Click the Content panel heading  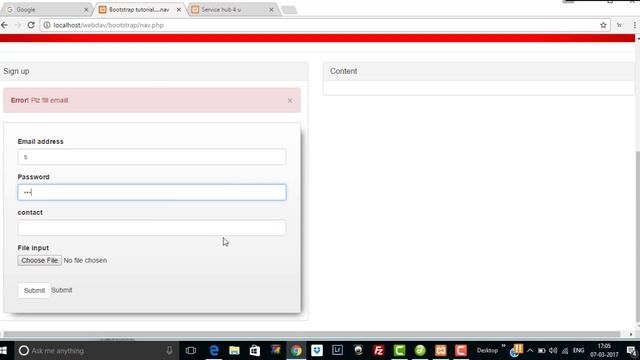point(344,71)
